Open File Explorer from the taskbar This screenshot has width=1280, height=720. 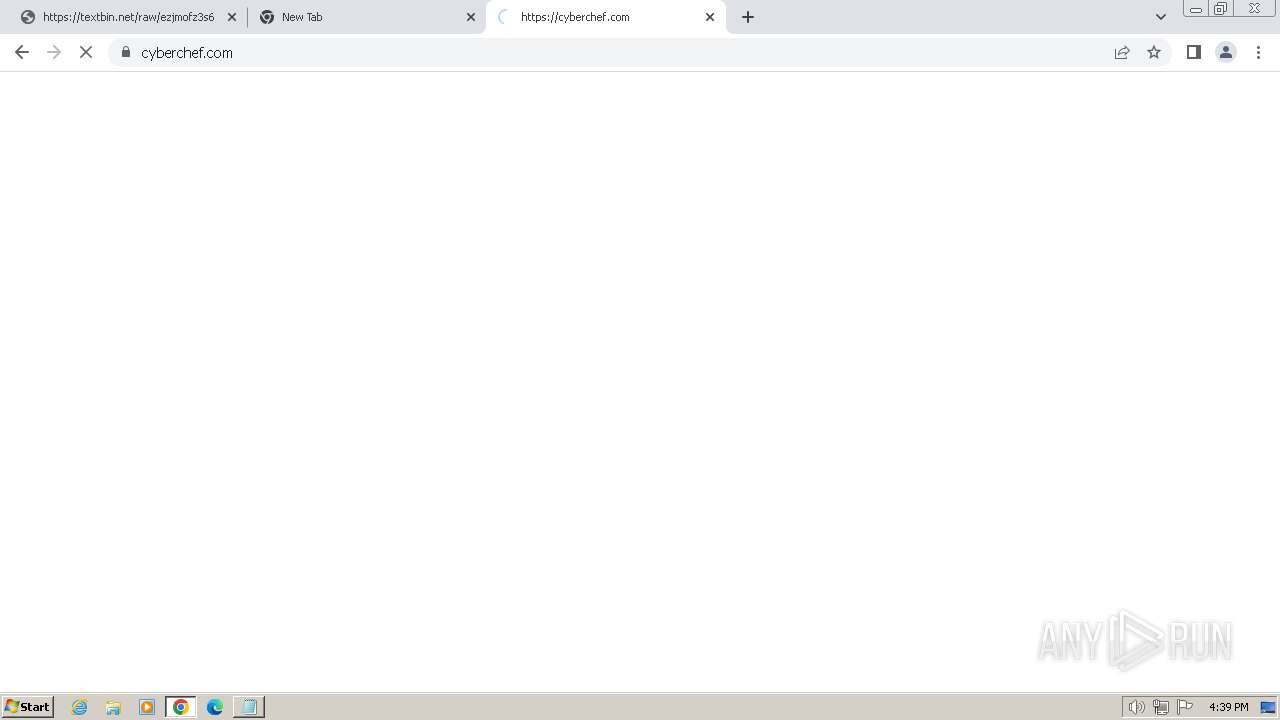(113, 707)
